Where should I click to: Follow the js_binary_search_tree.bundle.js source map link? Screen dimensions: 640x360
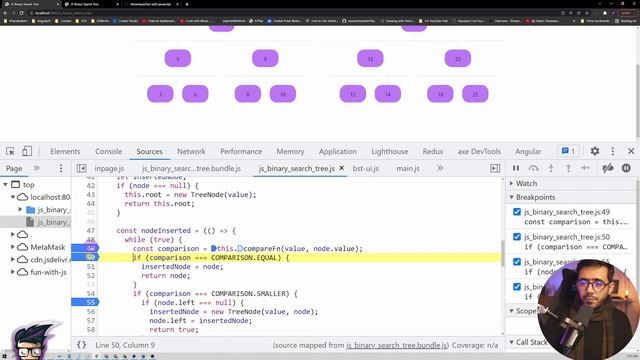coord(397,345)
